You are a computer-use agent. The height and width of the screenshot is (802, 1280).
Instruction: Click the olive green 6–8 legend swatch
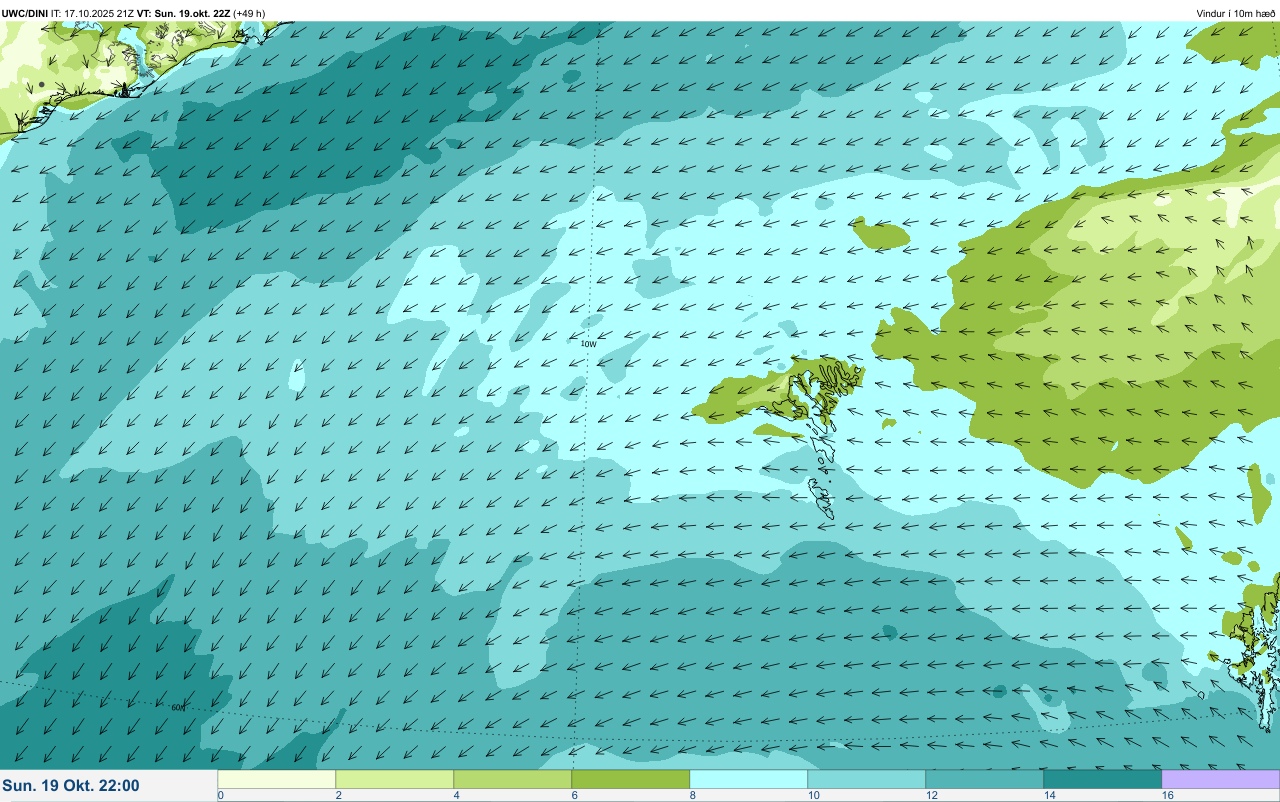tap(631, 779)
